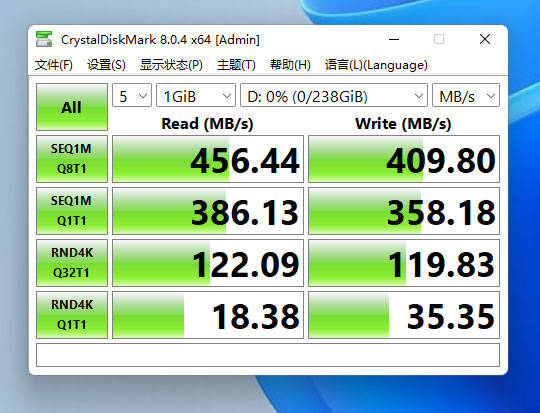Viewport: 540px width, 413px height.
Task: Open the test count dropdown showing 5
Action: coord(132,95)
